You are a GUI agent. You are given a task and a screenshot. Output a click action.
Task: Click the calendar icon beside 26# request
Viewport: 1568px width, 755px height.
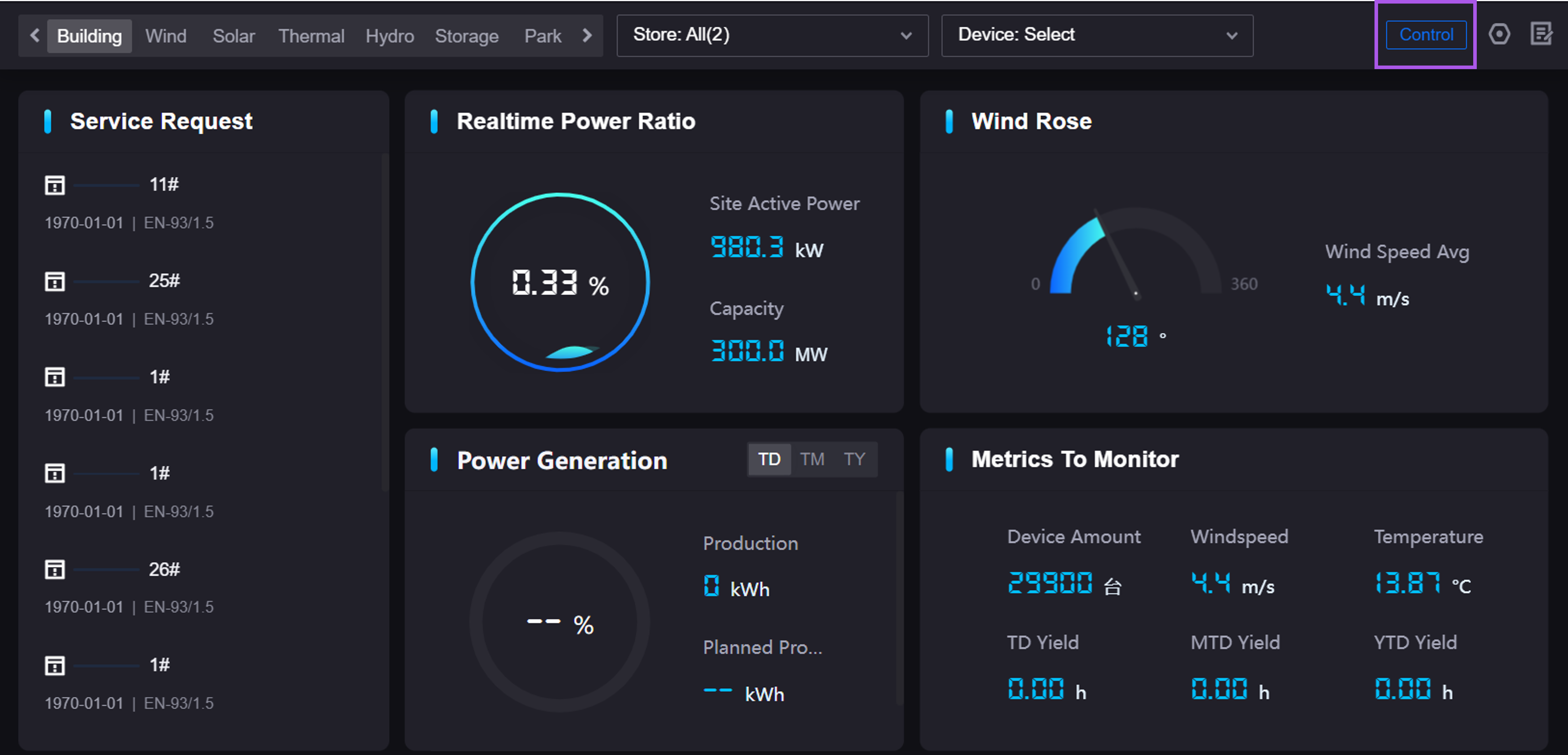point(55,569)
